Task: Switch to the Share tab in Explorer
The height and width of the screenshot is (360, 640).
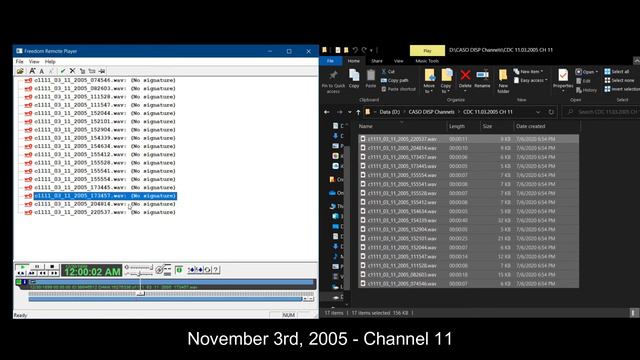Action: (377, 61)
